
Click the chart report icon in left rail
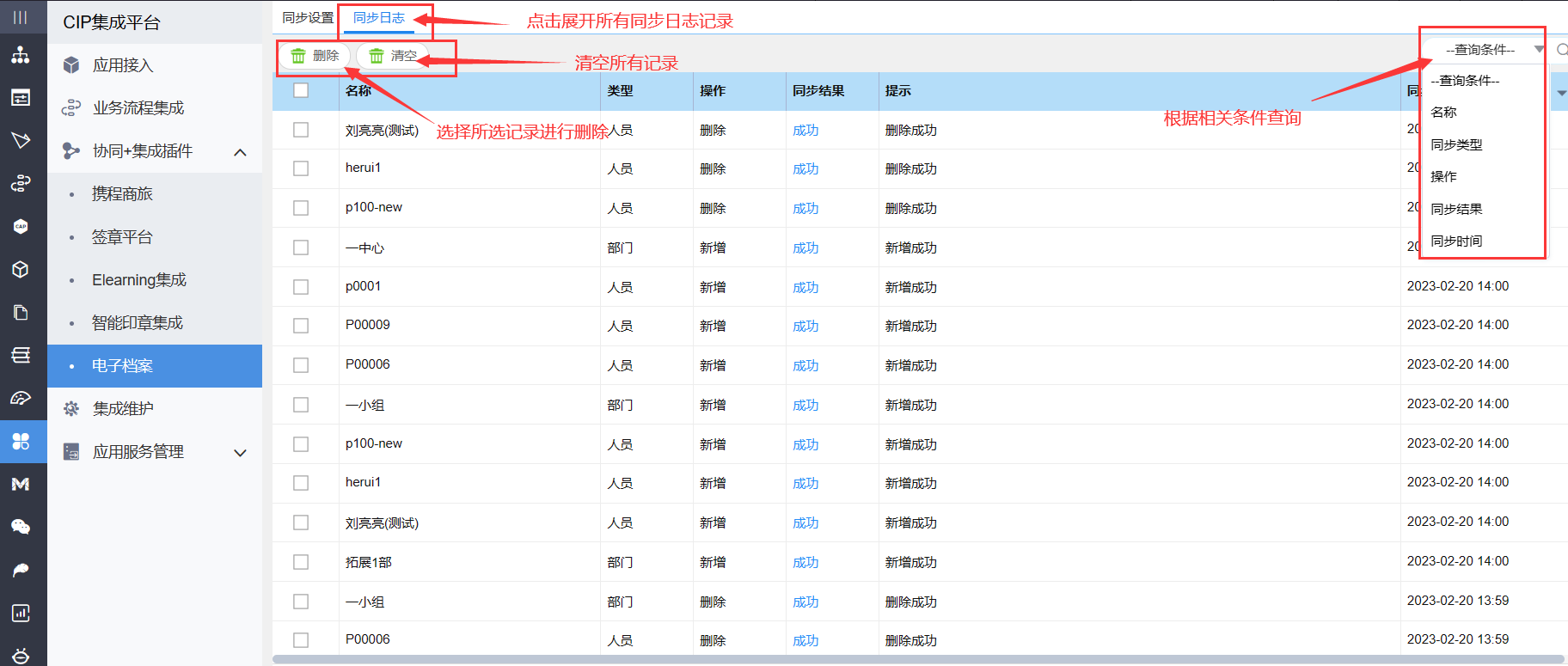pos(21,613)
